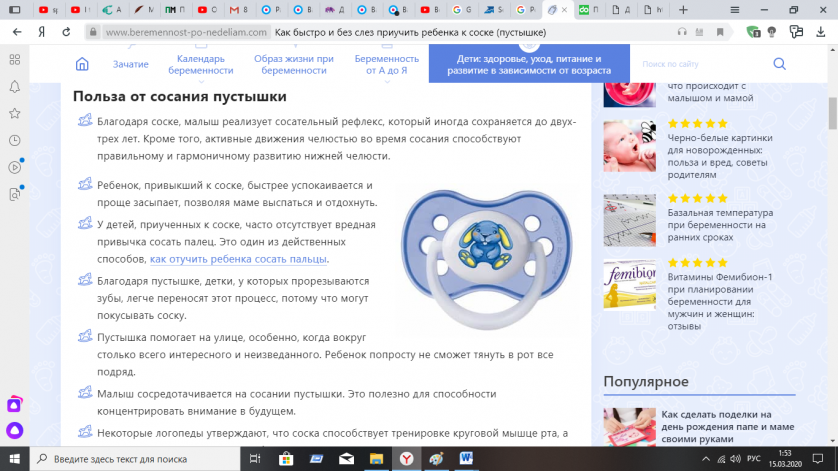
Task: Follow link "как отучить ребенка сосать пальцы"
Action: tap(238, 259)
